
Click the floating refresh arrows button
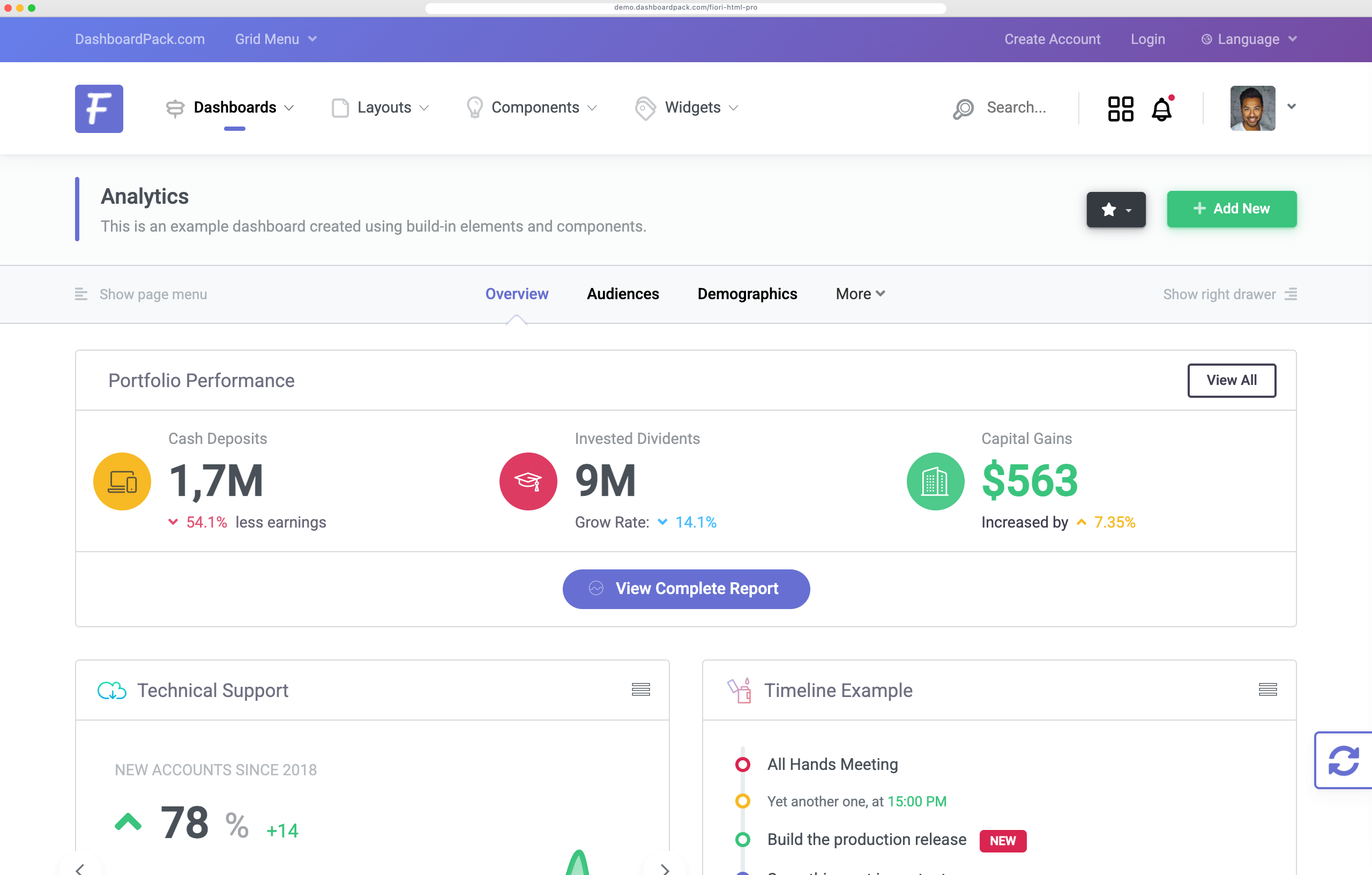(x=1344, y=760)
